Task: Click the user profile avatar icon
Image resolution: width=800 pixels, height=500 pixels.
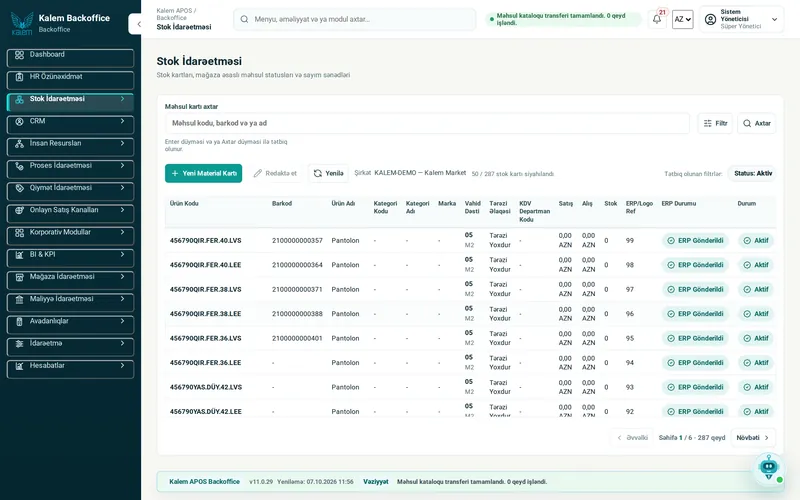Action: pyautogui.click(x=710, y=19)
